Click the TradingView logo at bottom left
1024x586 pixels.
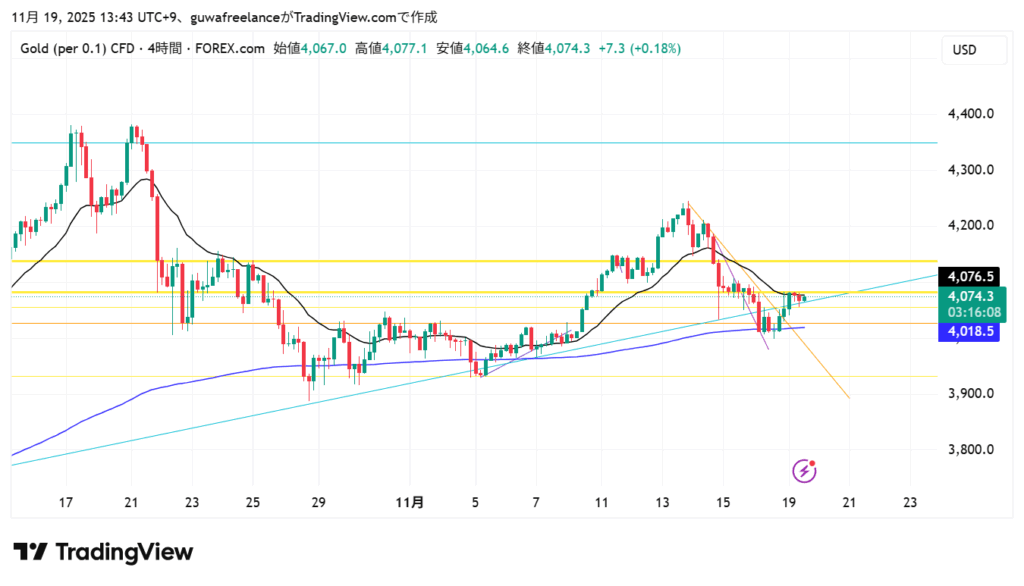point(103,552)
